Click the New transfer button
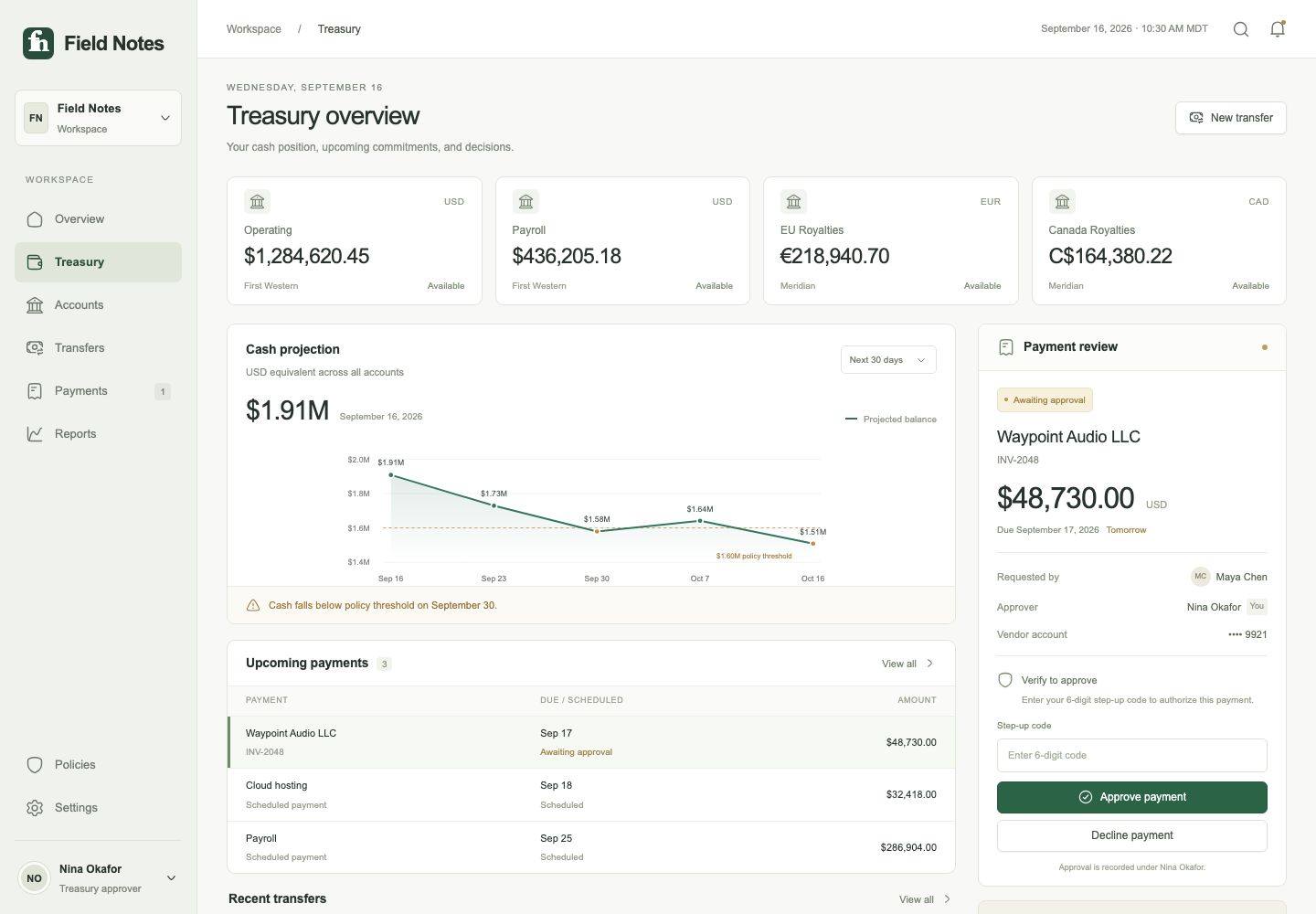The image size is (1316, 914). pos(1230,118)
